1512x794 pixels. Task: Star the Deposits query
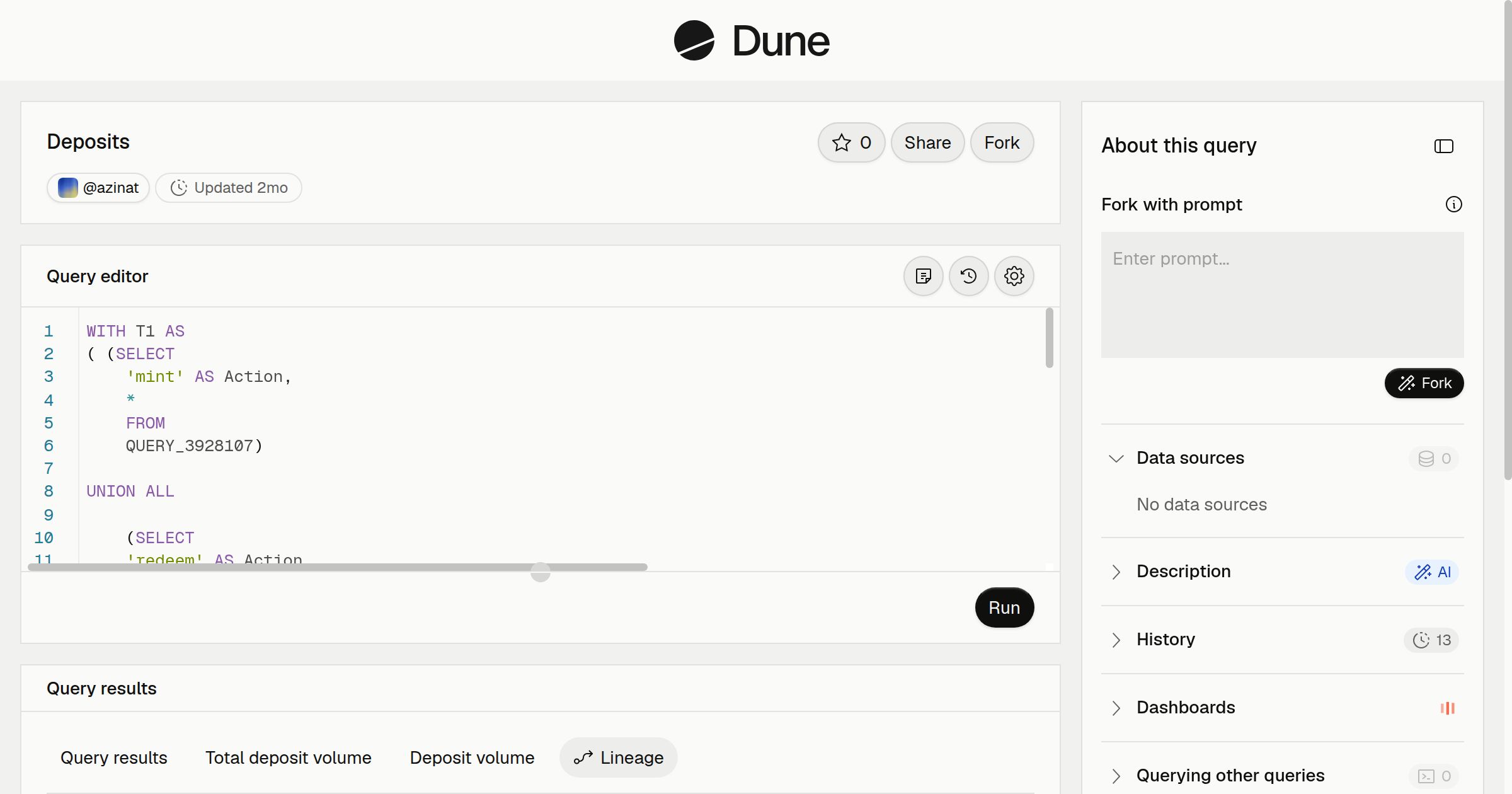point(852,142)
